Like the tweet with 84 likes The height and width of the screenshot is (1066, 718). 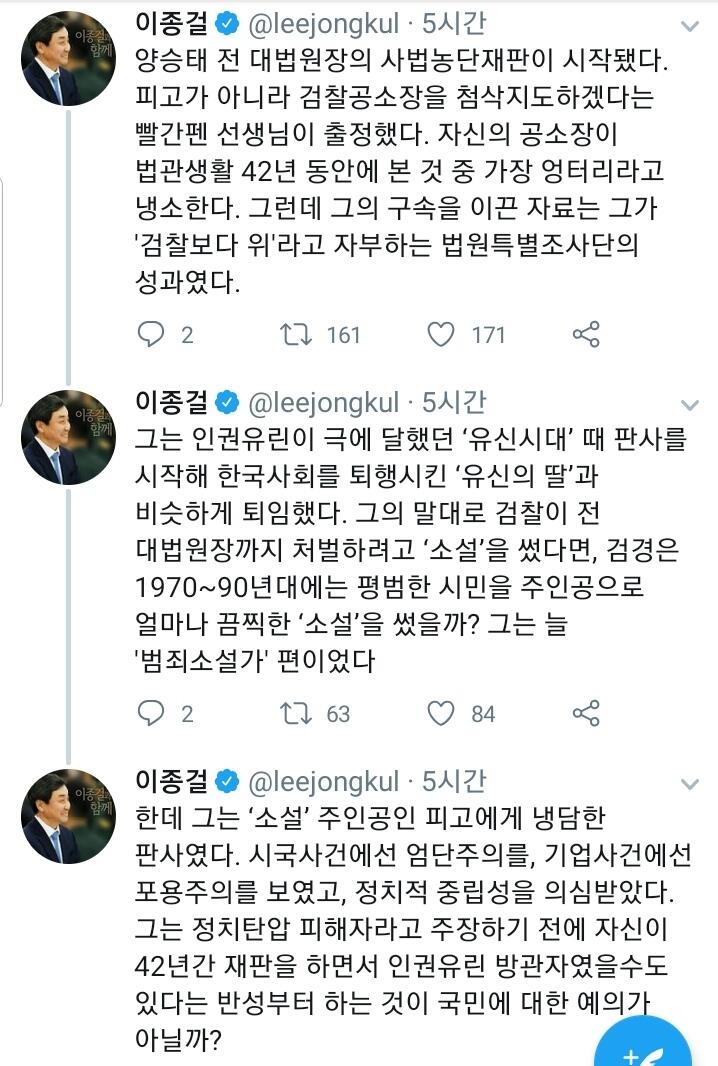tap(441, 712)
